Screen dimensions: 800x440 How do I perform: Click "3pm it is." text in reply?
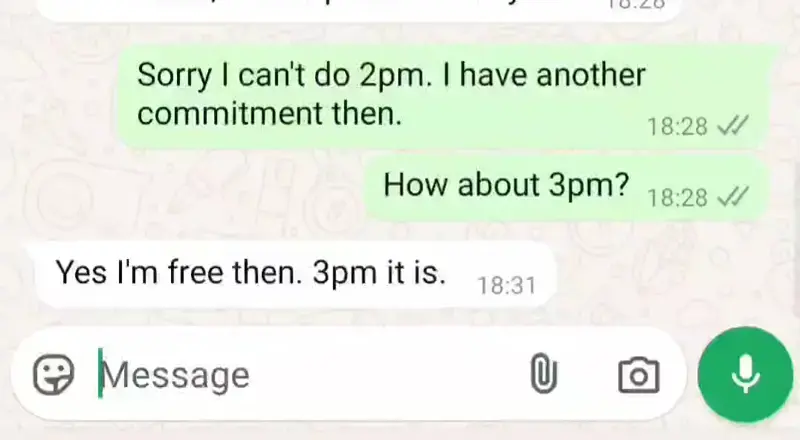point(379,273)
